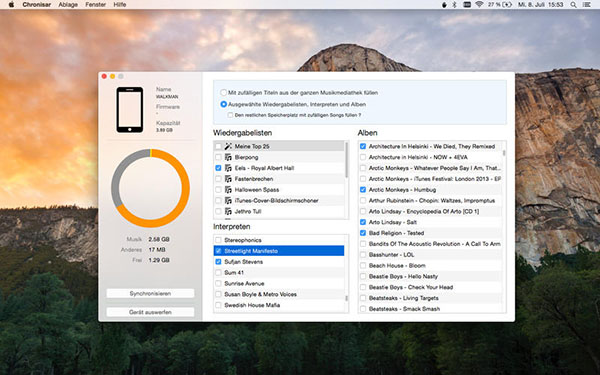Click playlist icon beside Eels - Royal Albert Hall
600x375 pixels.
tap(228, 168)
